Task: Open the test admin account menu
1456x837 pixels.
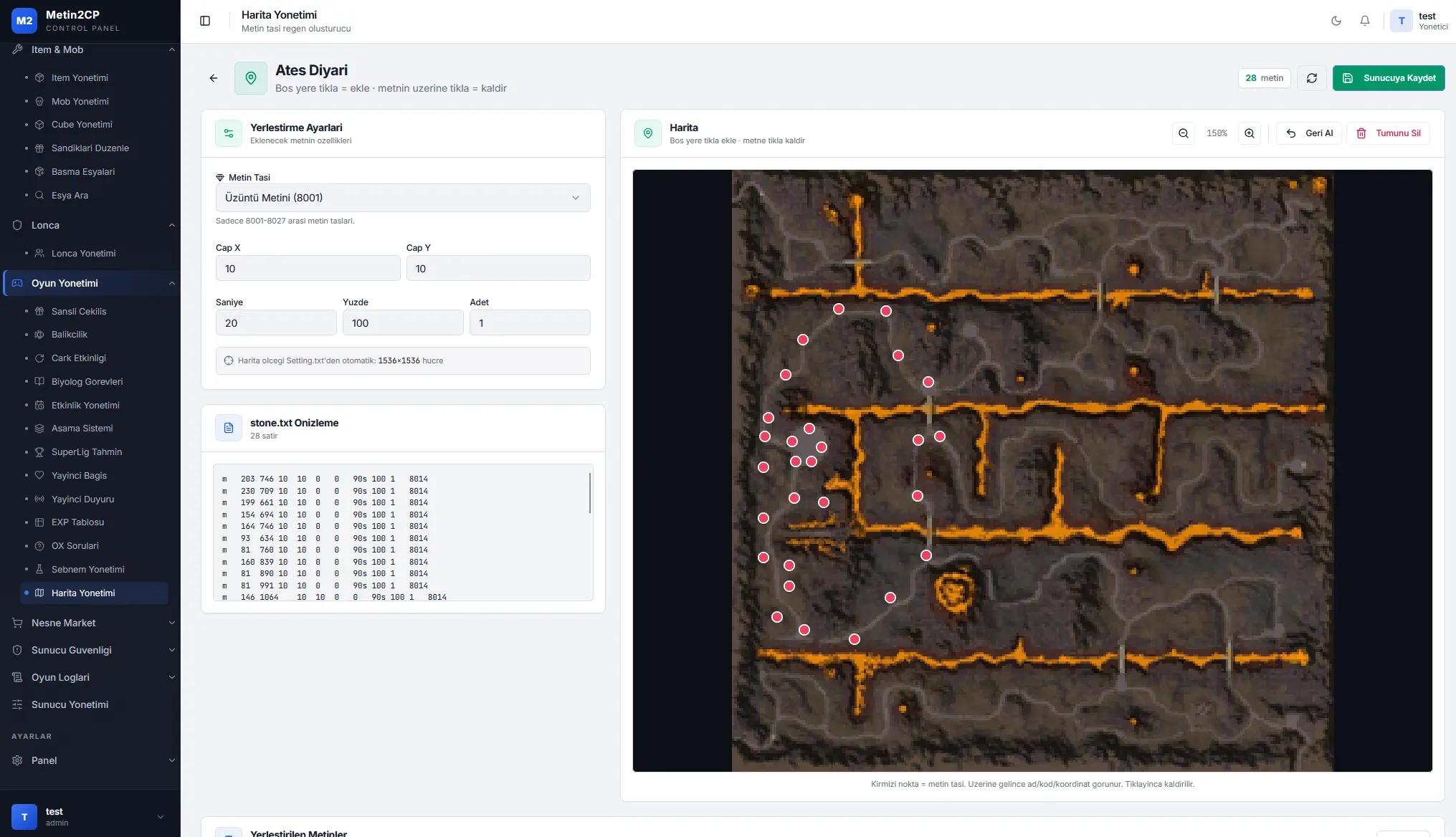Action: (90, 817)
